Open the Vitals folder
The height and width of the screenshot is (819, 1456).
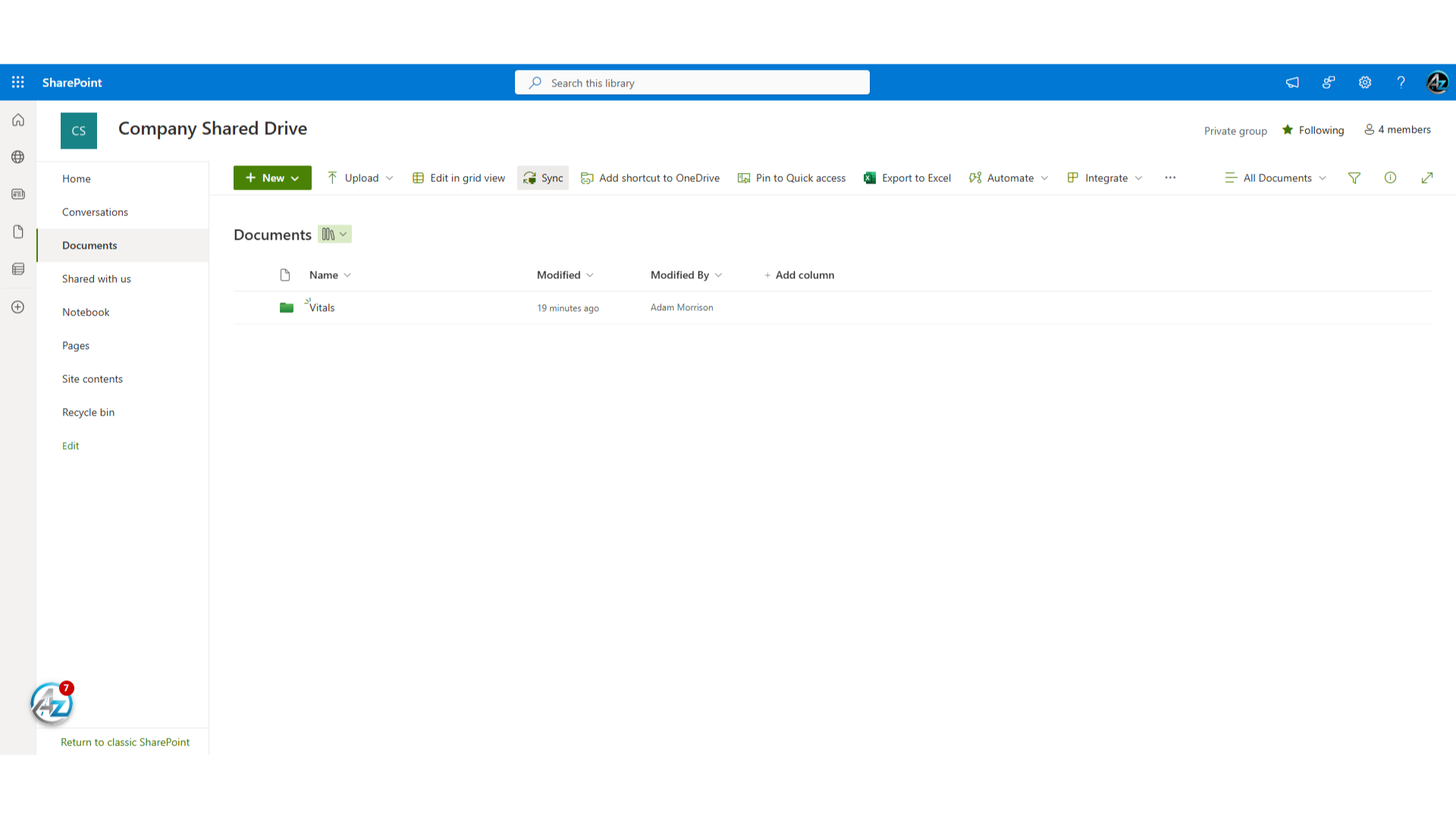click(322, 308)
